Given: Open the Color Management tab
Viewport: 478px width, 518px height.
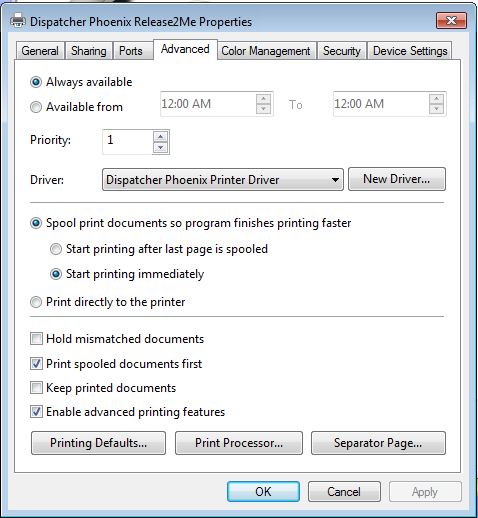Looking at the screenshot, I should (266, 51).
